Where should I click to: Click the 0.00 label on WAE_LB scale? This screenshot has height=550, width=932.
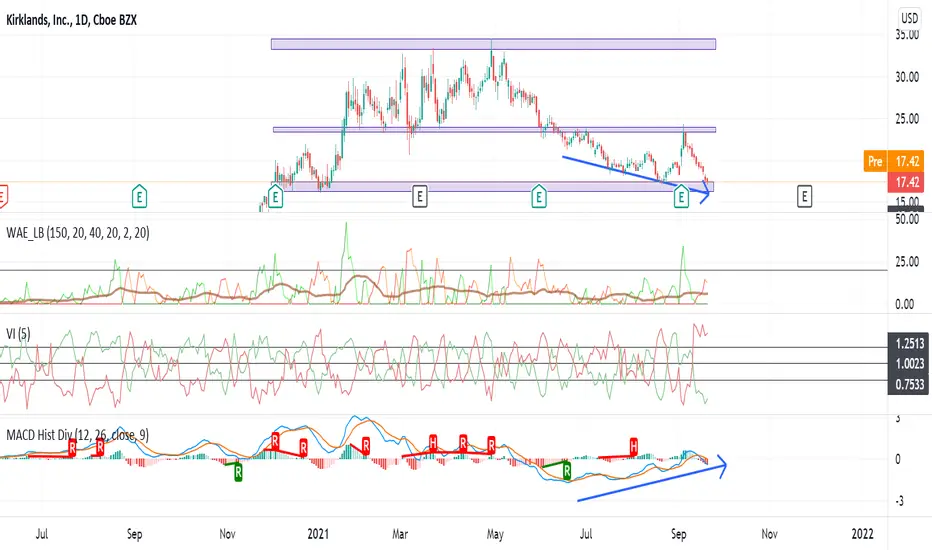click(x=905, y=304)
